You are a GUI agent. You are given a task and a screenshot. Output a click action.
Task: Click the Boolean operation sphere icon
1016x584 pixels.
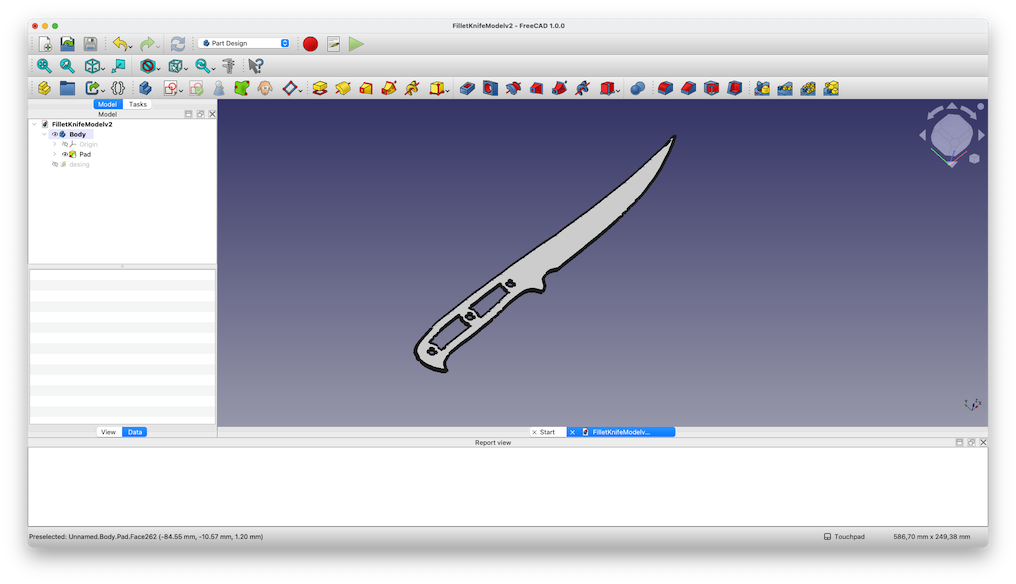(x=637, y=88)
